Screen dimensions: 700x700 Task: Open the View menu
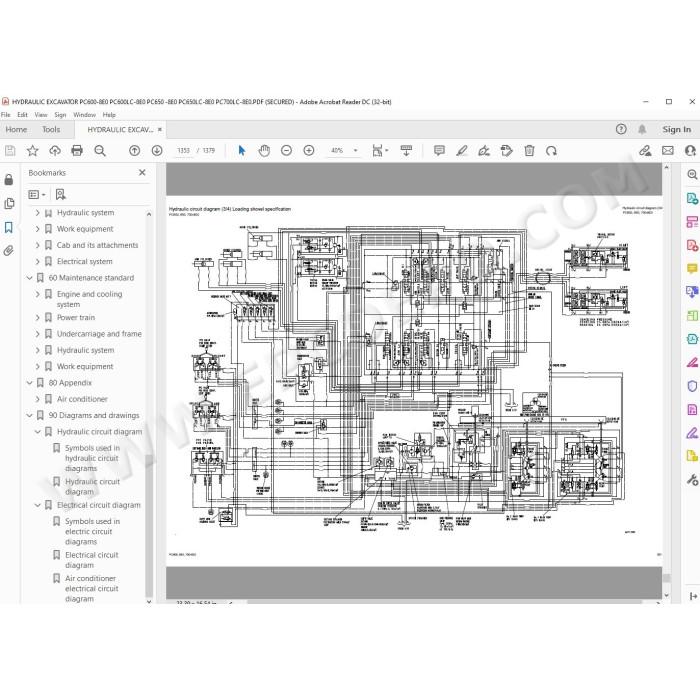pyautogui.click(x=41, y=115)
